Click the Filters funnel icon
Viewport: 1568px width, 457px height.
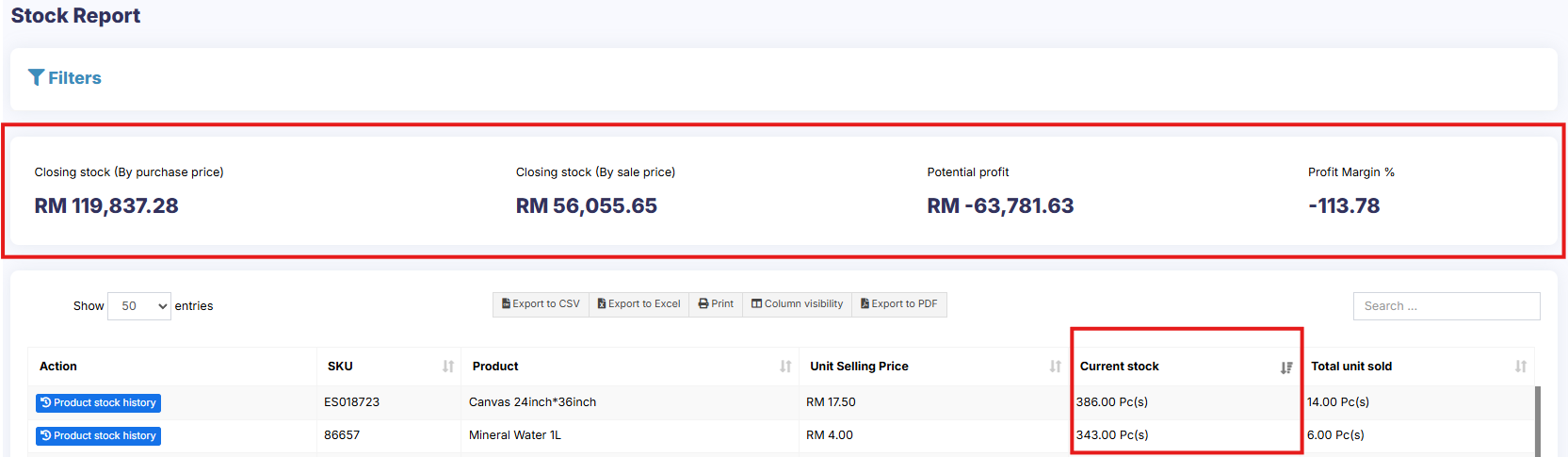click(x=36, y=77)
